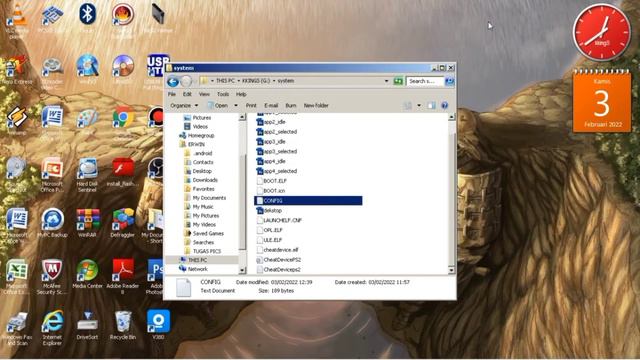This screenshot has height=360, width=640.
Task: Select the BOOT.ELF file
Action: pos(275,181)
